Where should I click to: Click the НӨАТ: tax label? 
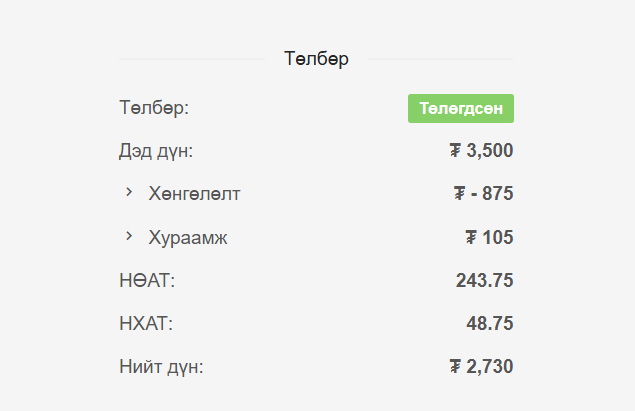tap(147, 281)
